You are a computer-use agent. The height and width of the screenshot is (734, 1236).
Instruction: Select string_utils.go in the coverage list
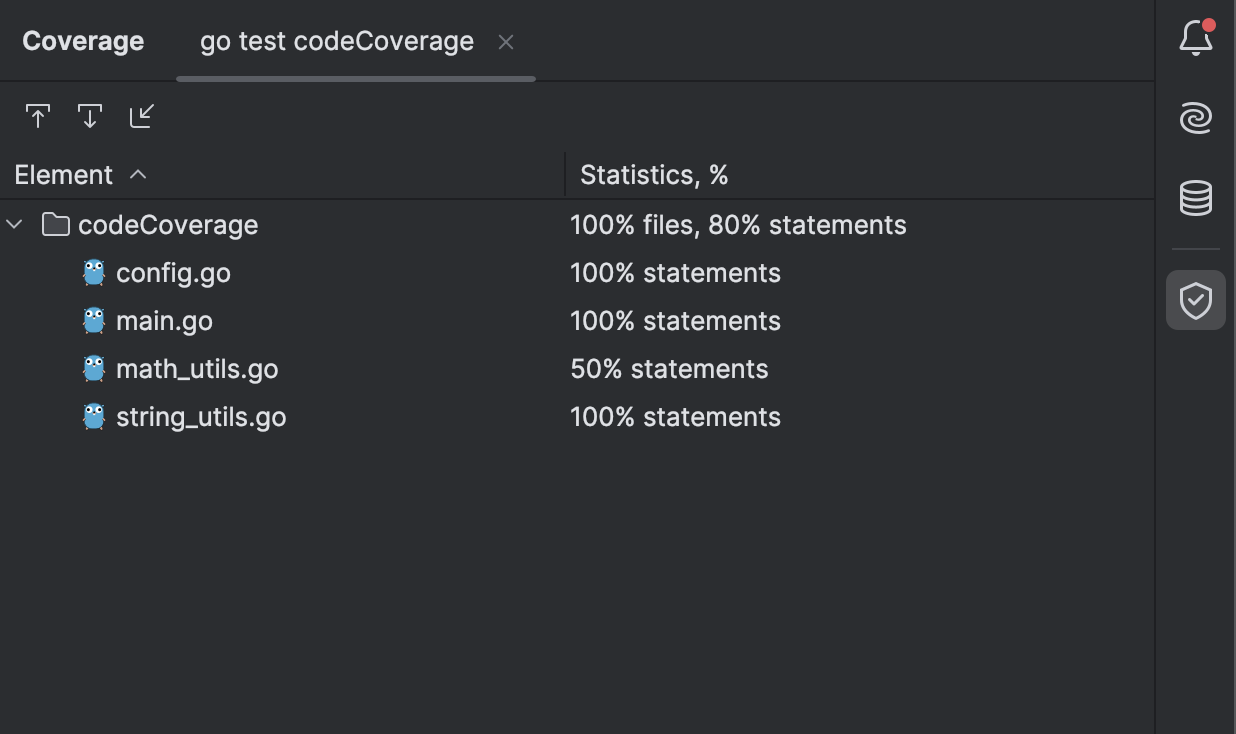pos(202,417)
